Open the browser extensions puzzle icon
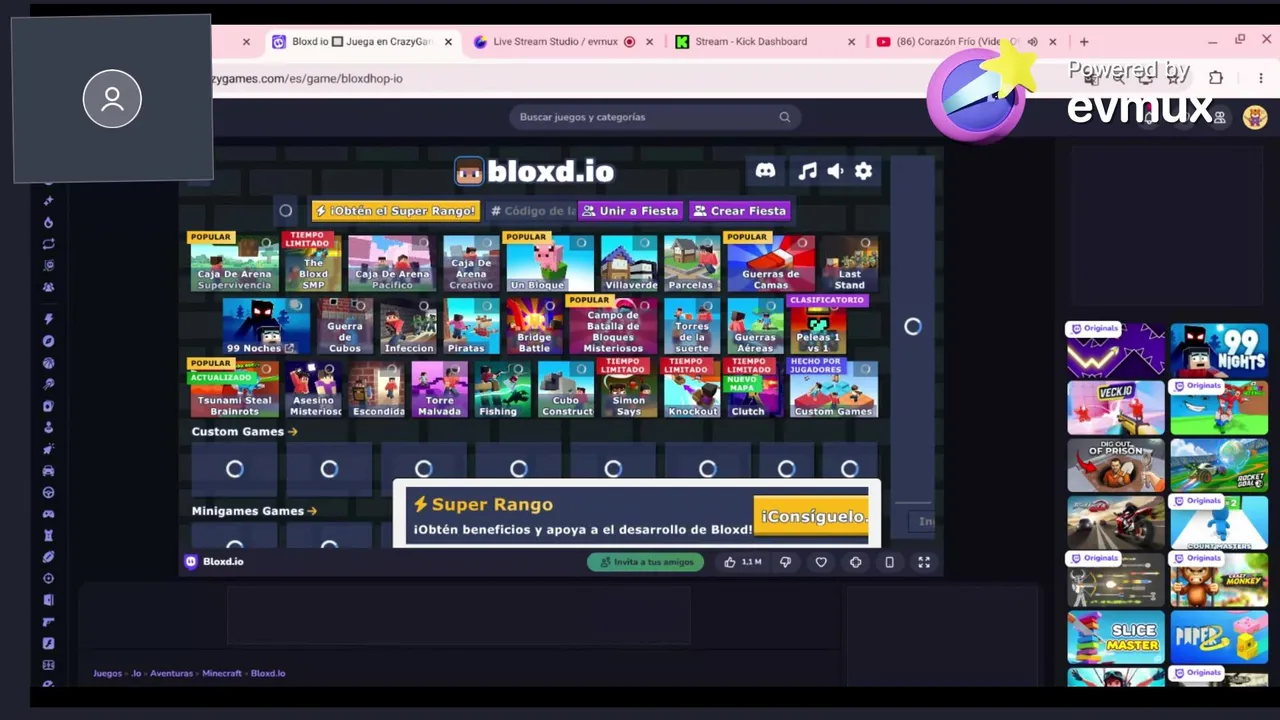 [x=1216, y=78]
